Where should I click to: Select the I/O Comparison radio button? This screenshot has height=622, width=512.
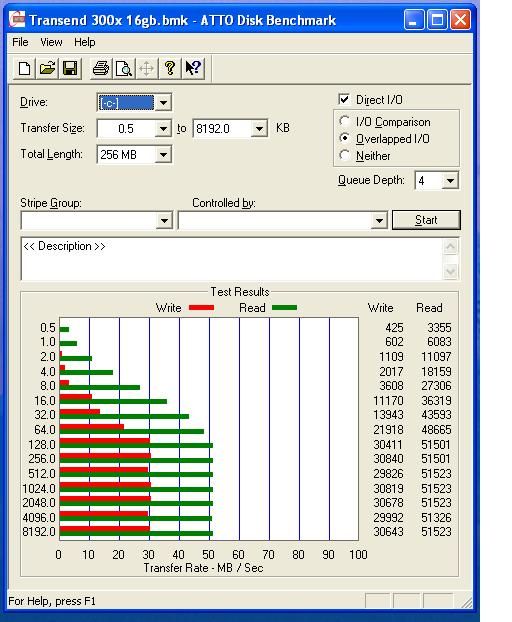tap(345, 121)
